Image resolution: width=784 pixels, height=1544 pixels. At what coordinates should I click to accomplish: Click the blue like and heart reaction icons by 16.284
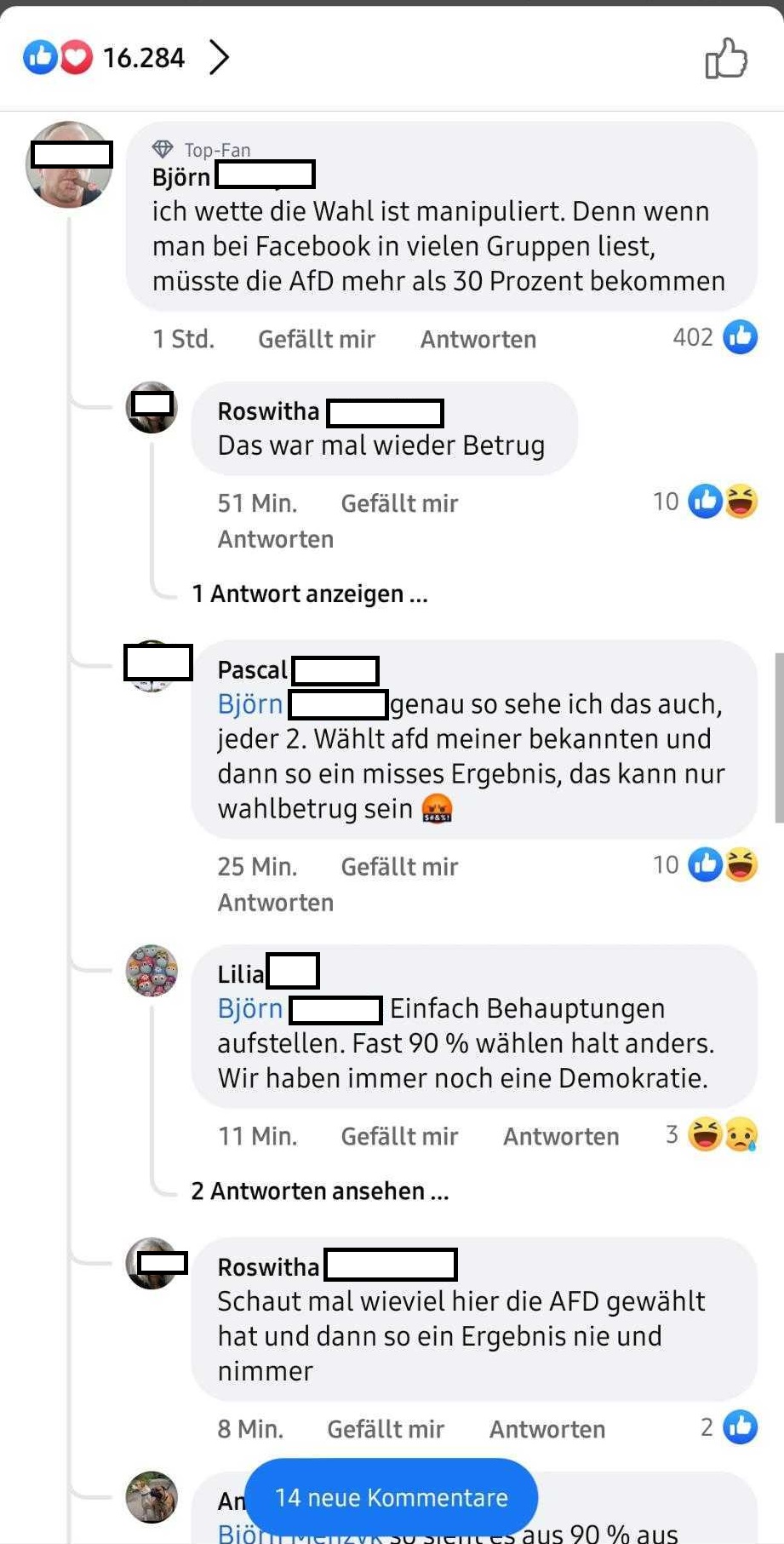pos(58,58)
